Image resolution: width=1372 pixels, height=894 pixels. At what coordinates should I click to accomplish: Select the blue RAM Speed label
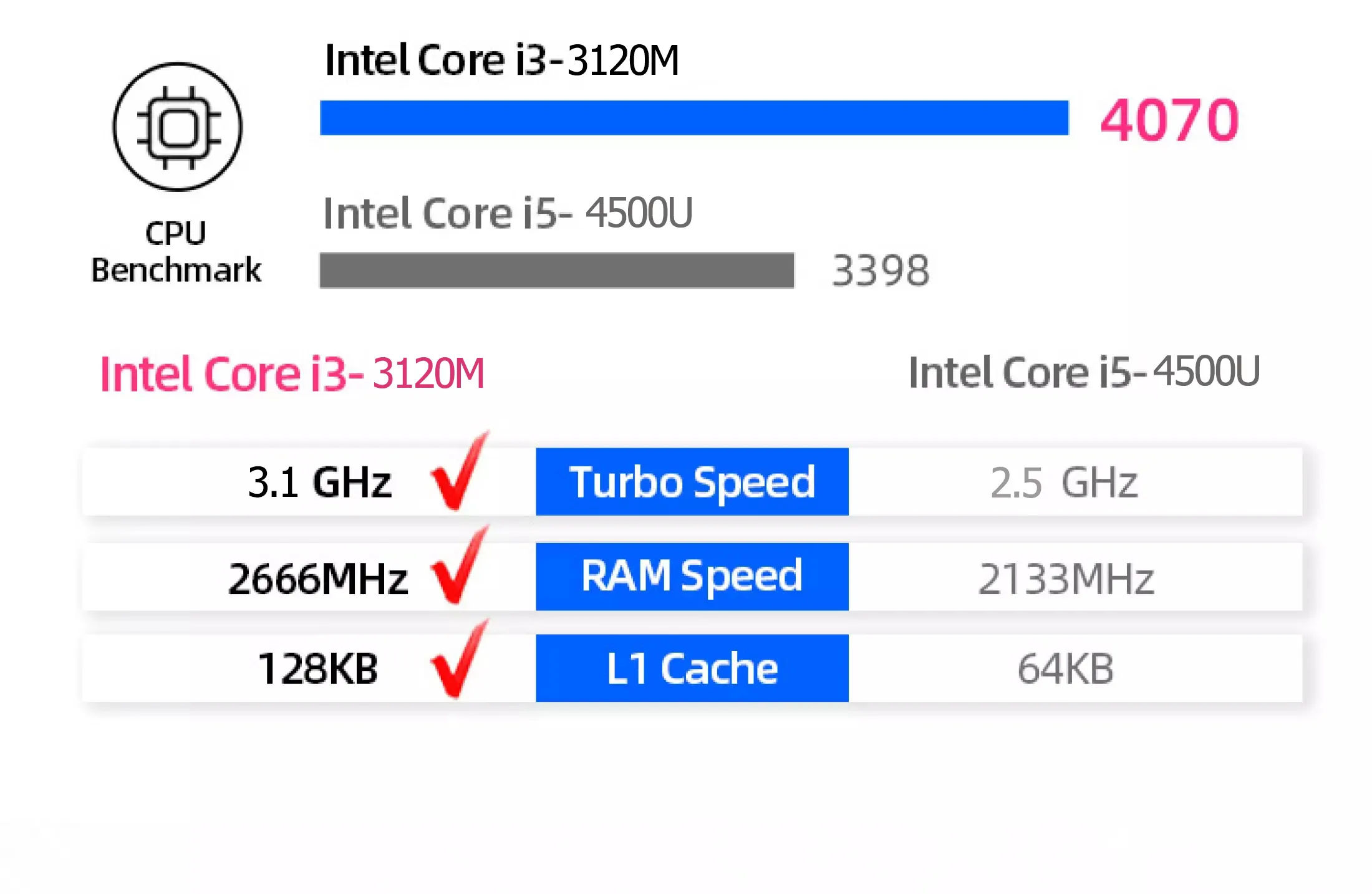pyautogui.click(x=692, y=577)
